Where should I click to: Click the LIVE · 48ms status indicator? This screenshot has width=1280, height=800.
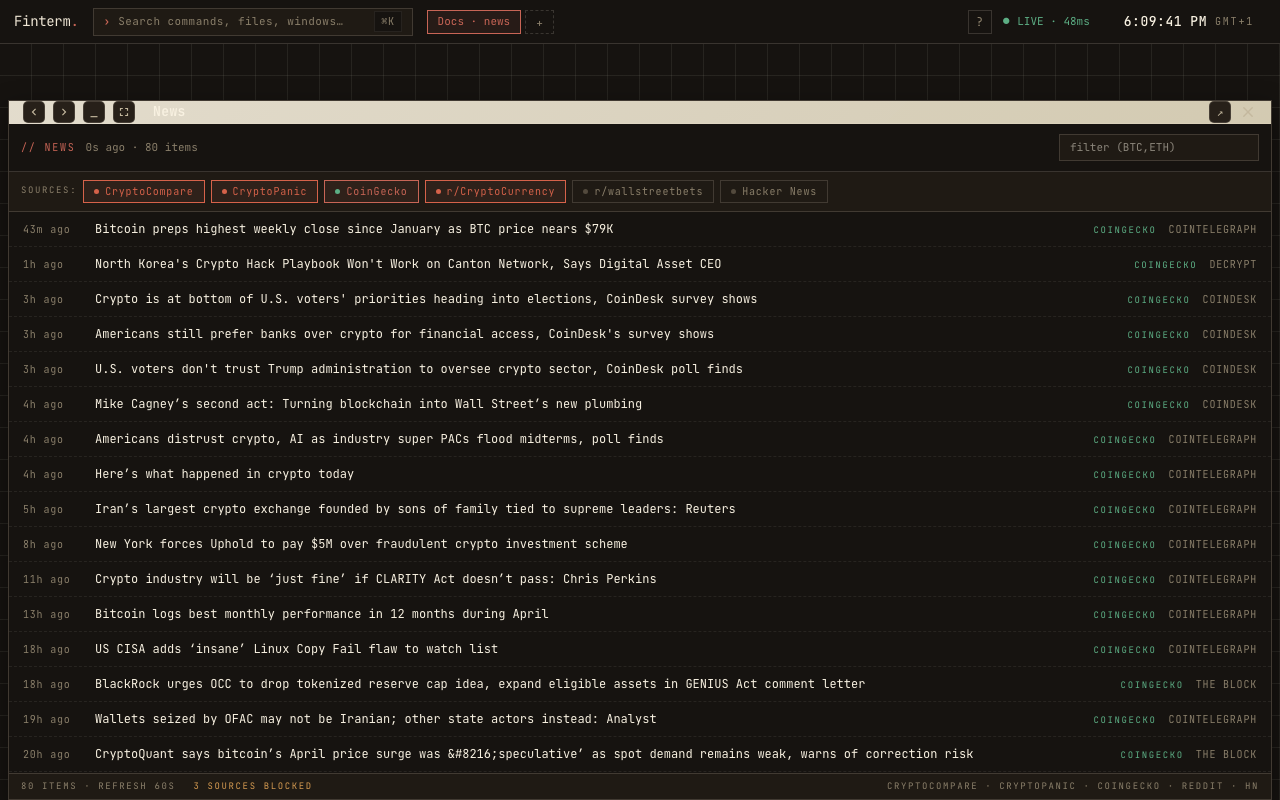point(1046,22)
